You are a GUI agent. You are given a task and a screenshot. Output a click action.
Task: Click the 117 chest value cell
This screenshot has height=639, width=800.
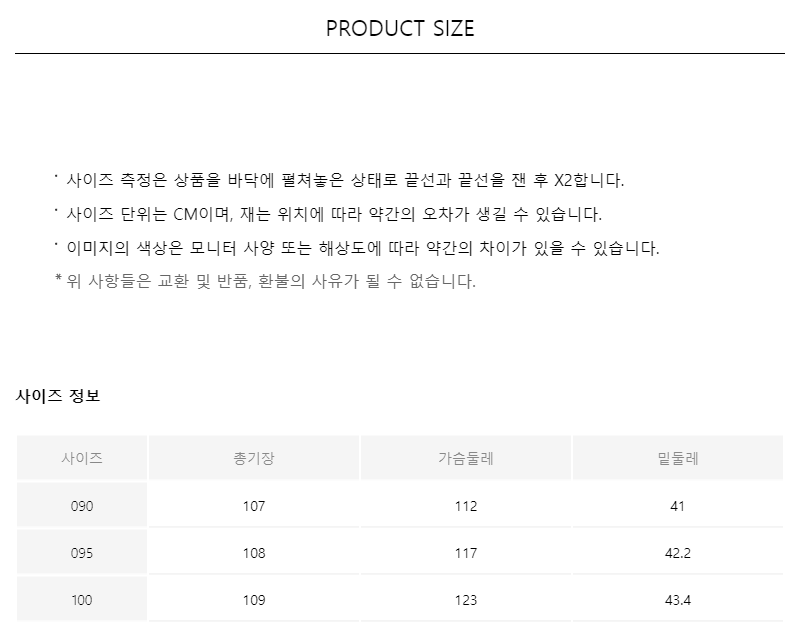(466, 553)
